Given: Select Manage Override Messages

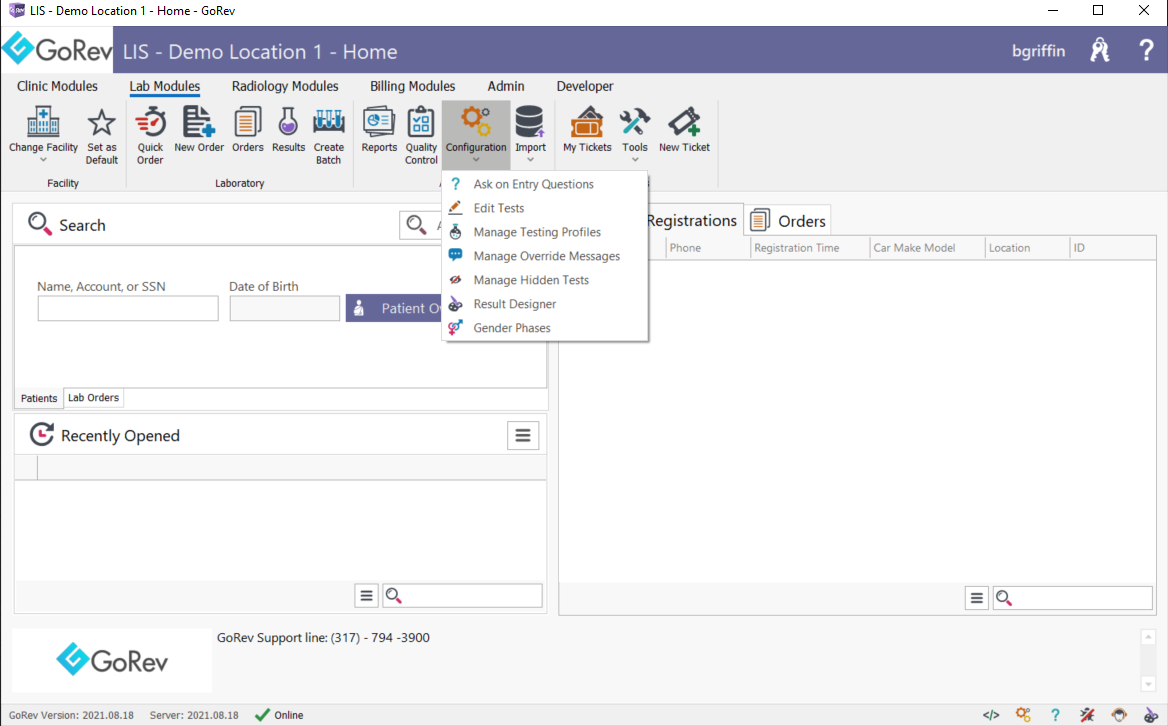Looking at the screenshot, I should click(x=545, y=255).
